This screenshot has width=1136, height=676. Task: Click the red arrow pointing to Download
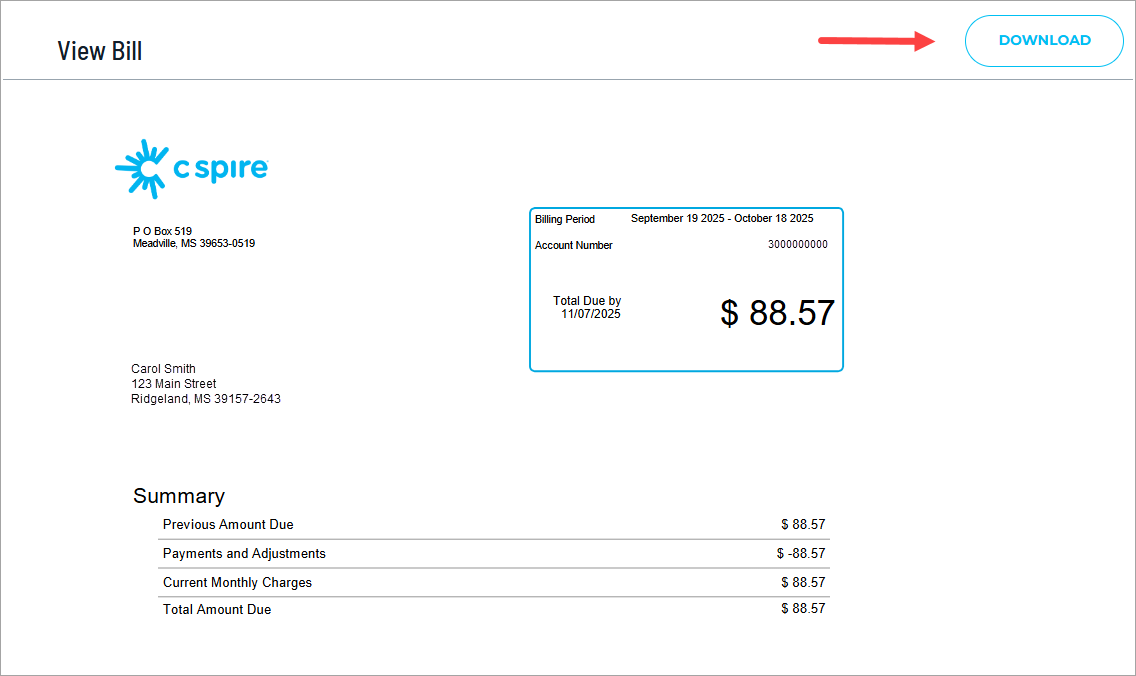(x=876, y=41)
